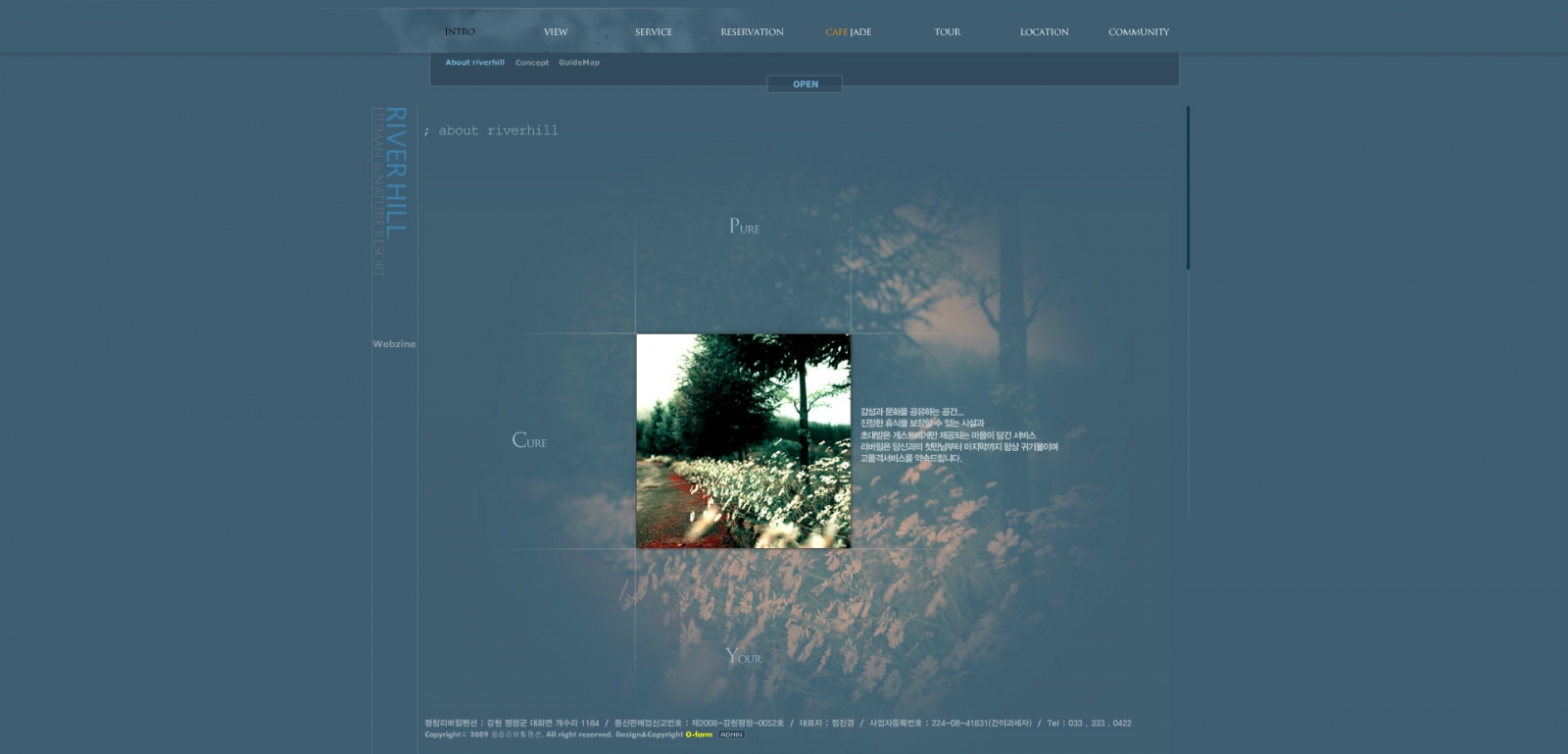Screen dimensions: 1568x754
Task: Open the LOCATION page
Action: pos(1044,32)
